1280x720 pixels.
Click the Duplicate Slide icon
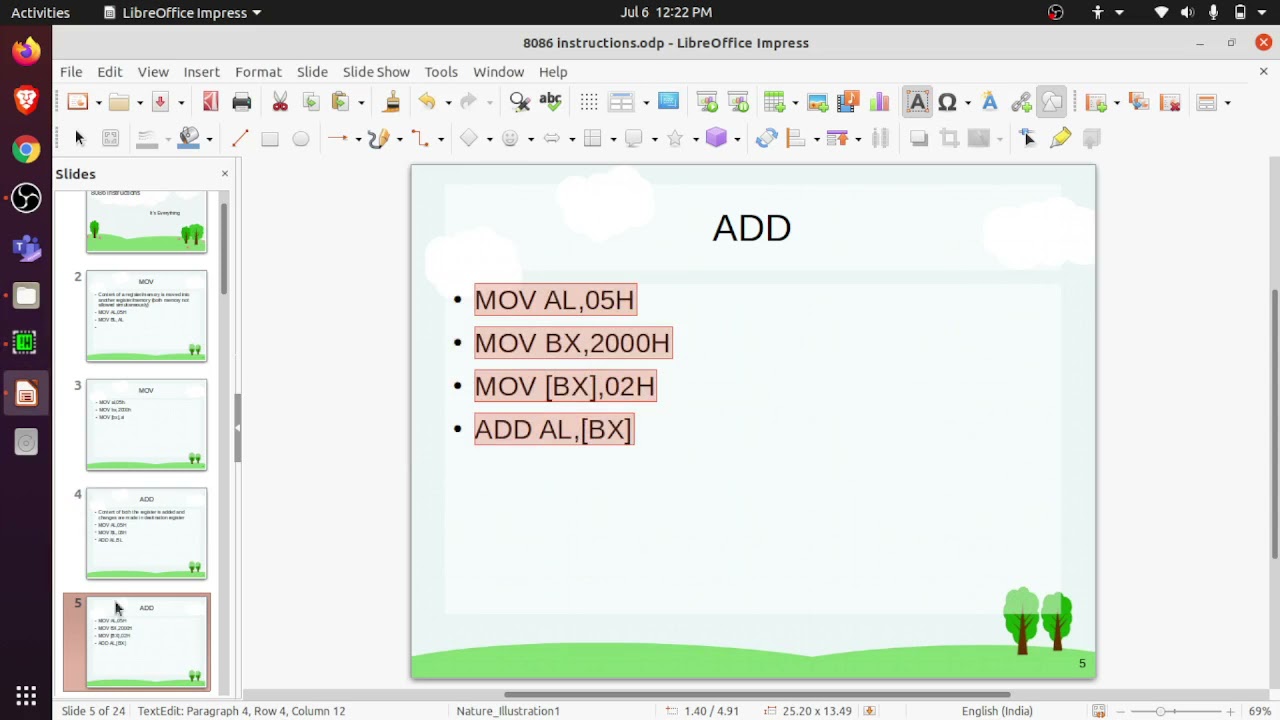1139,101
